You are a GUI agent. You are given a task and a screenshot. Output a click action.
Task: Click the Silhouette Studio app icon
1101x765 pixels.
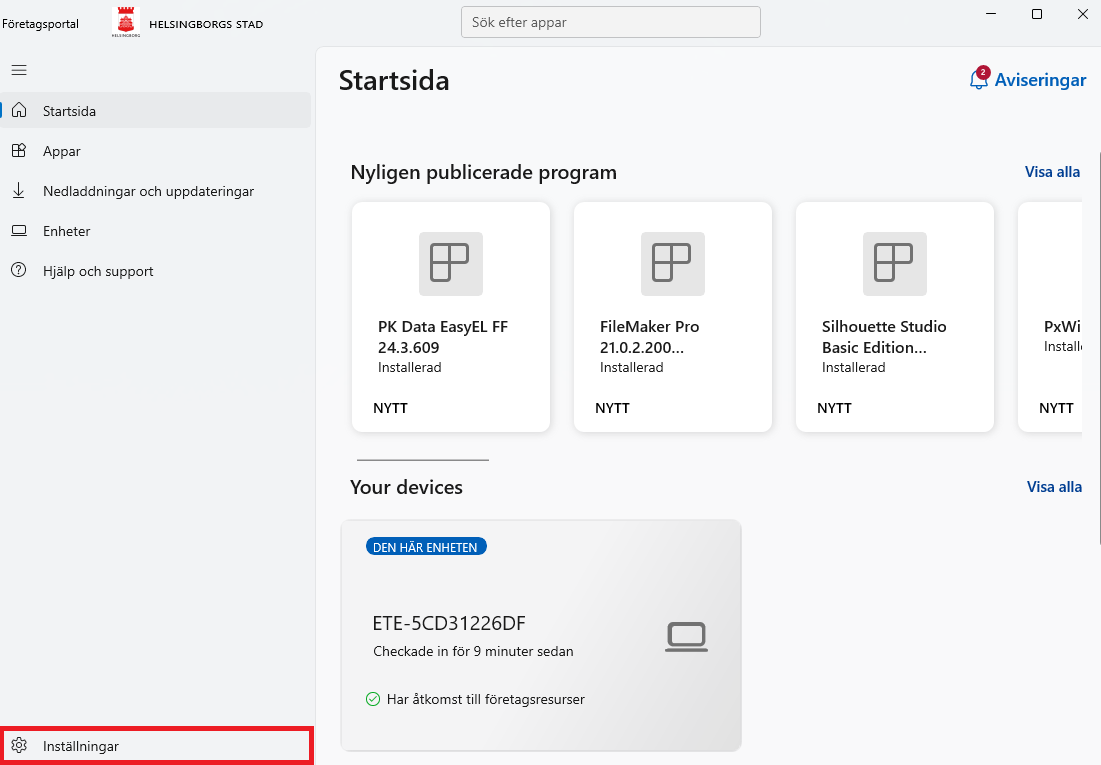coord(895,263)
